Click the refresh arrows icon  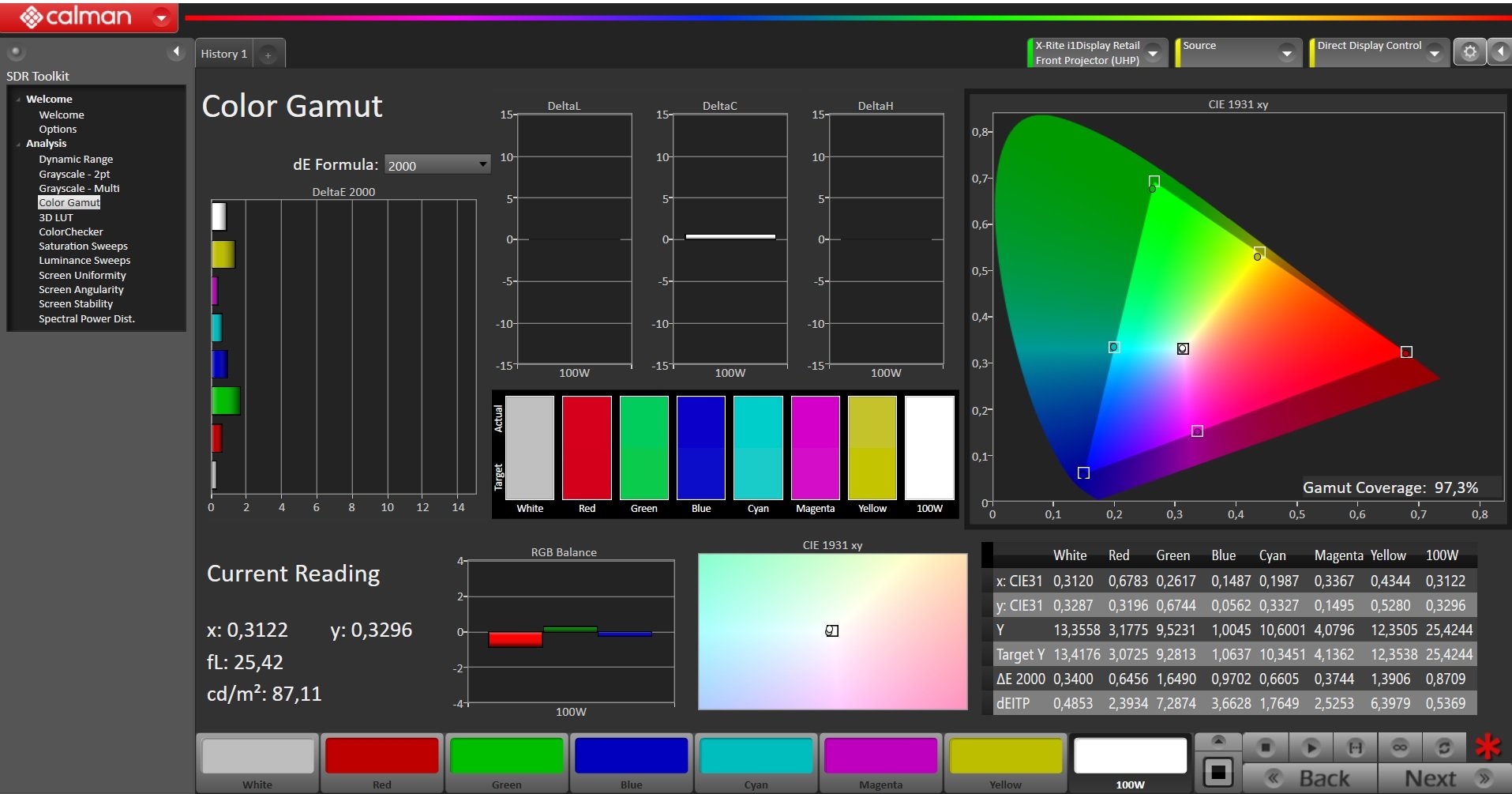[1444, 747]
